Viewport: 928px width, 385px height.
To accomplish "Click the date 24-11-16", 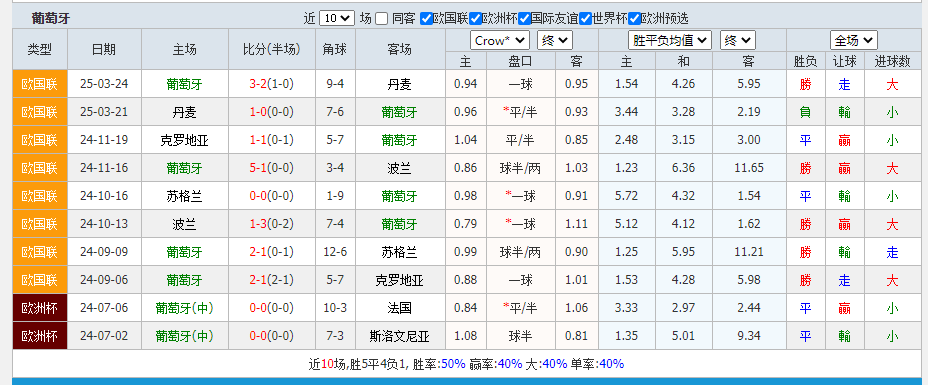I will pos(104,168).
